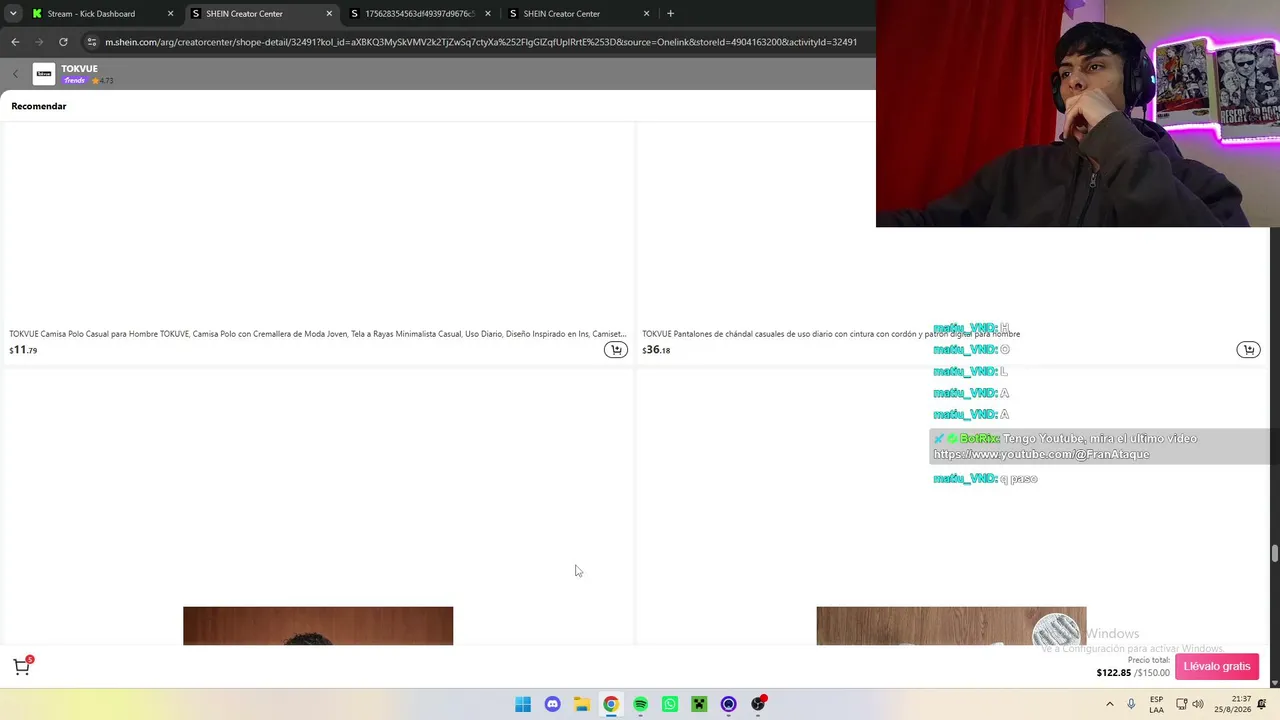Change the ESP LAA keyboard language
This screenshot has width=1280, height=720.
pyautogui.click(x=1156, y=704)
